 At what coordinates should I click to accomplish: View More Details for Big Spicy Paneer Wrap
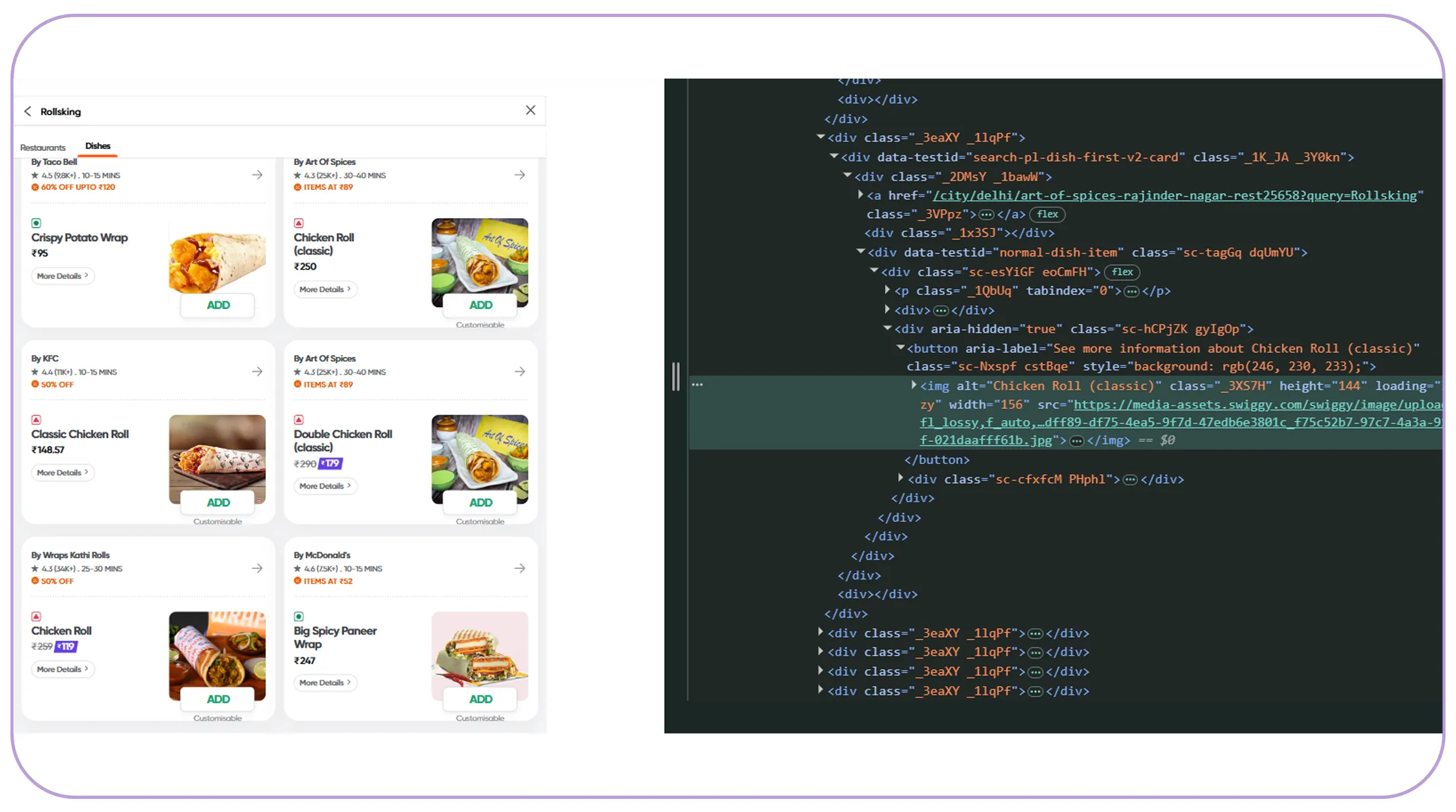[326, 682]
